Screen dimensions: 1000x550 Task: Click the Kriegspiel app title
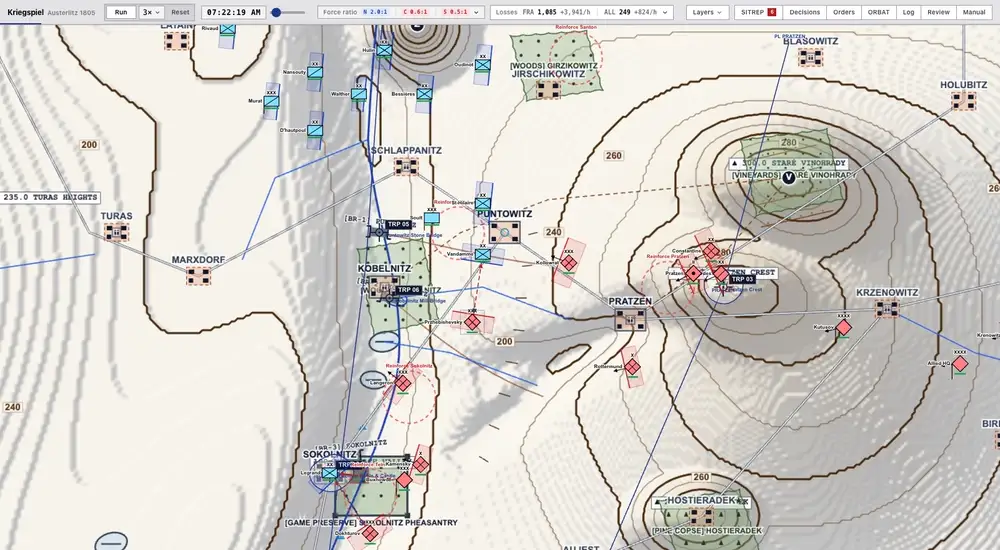tap(24, 12)
